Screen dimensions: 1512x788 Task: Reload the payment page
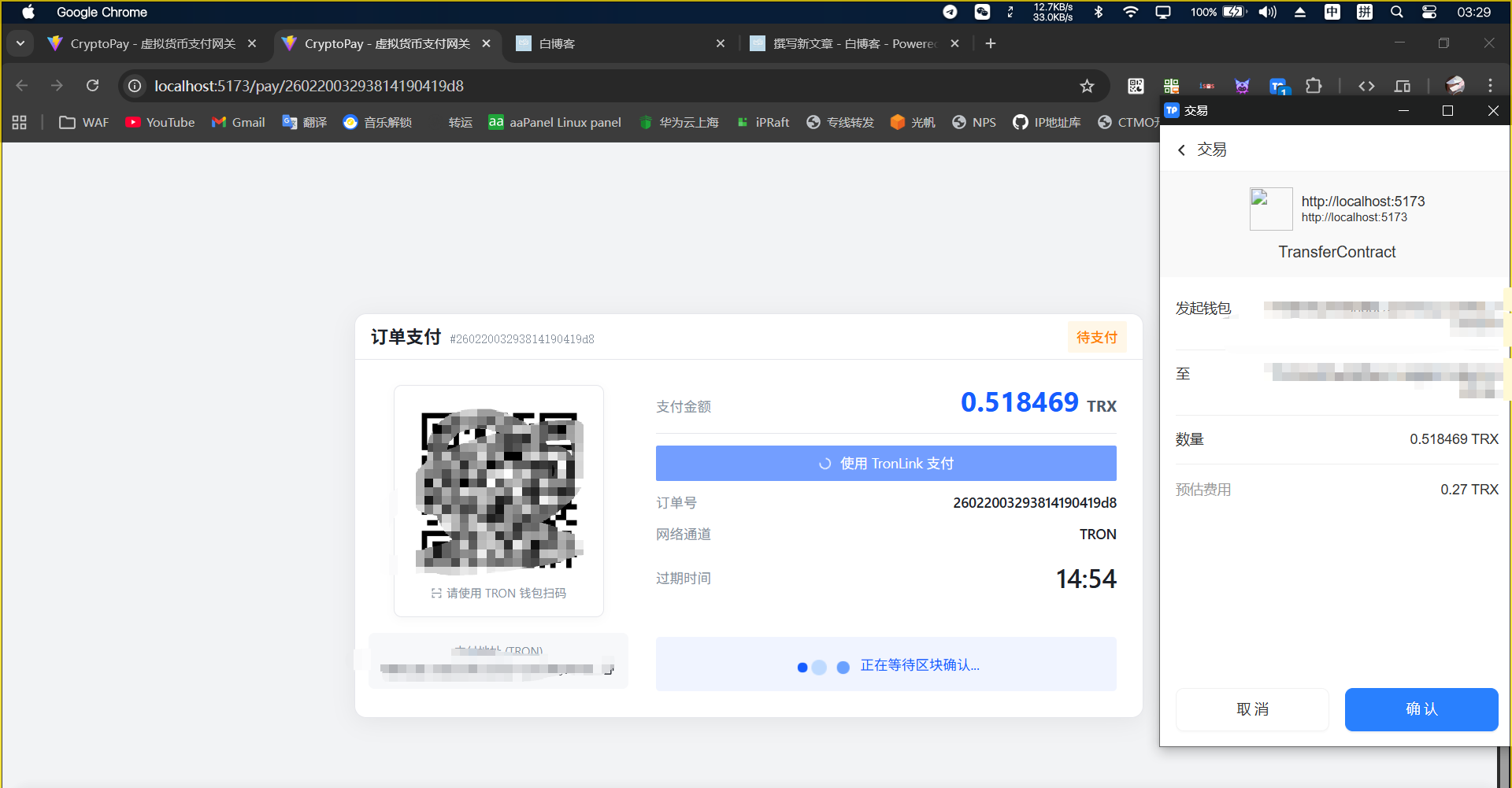coord(93,86)
